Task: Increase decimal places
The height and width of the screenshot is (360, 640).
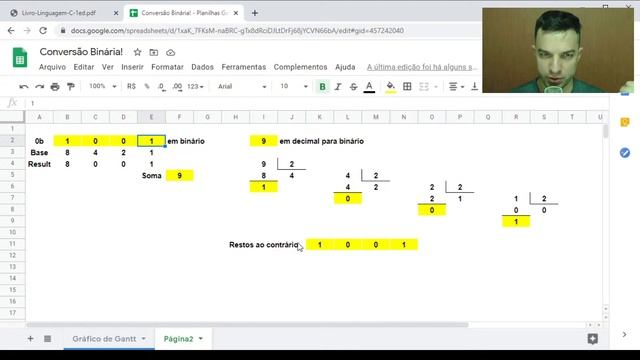Action: pos(177,87)
